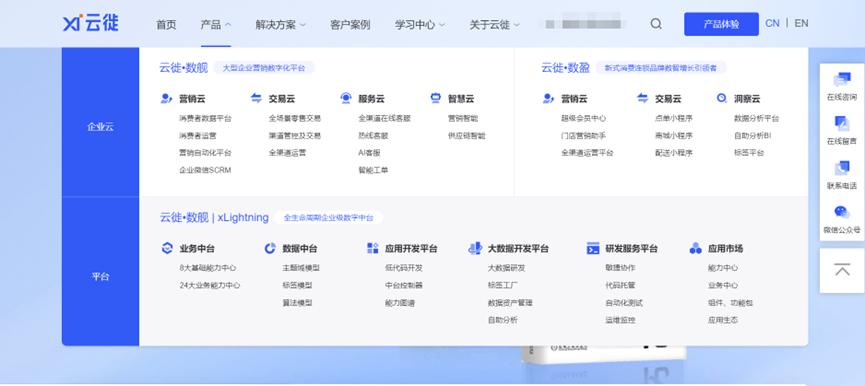Open 智能工单 link
This screenshot has width=865, height=386.
point(373,170)
